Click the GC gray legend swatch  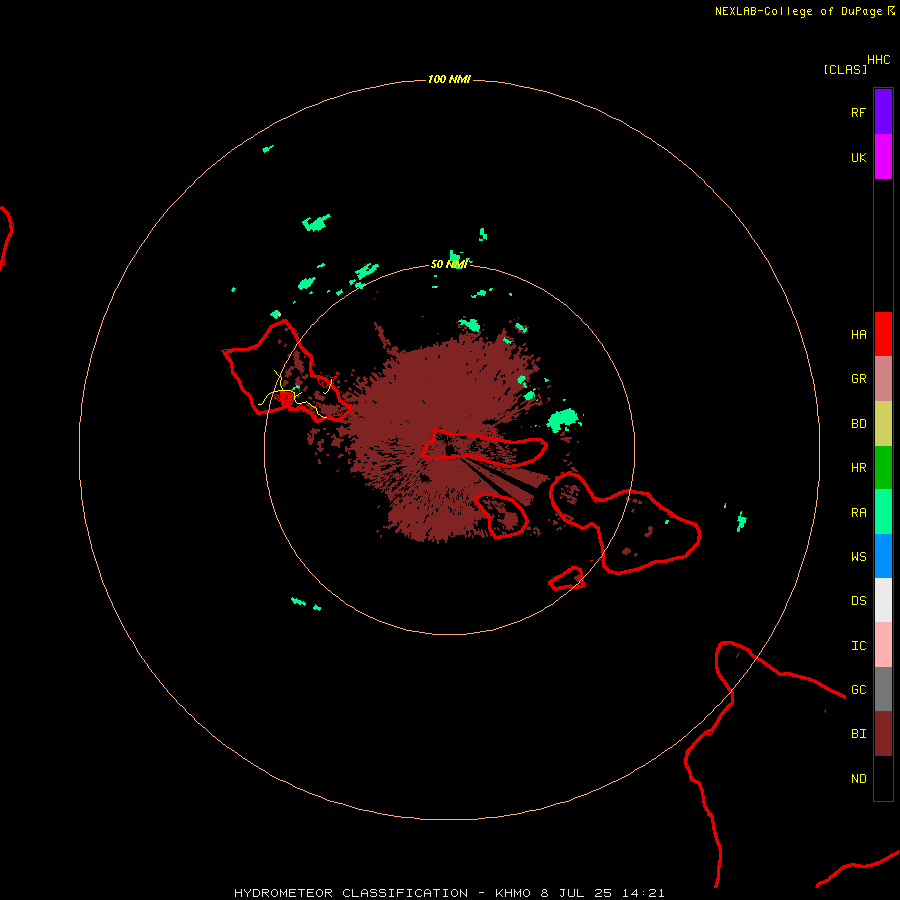[883, 689]
